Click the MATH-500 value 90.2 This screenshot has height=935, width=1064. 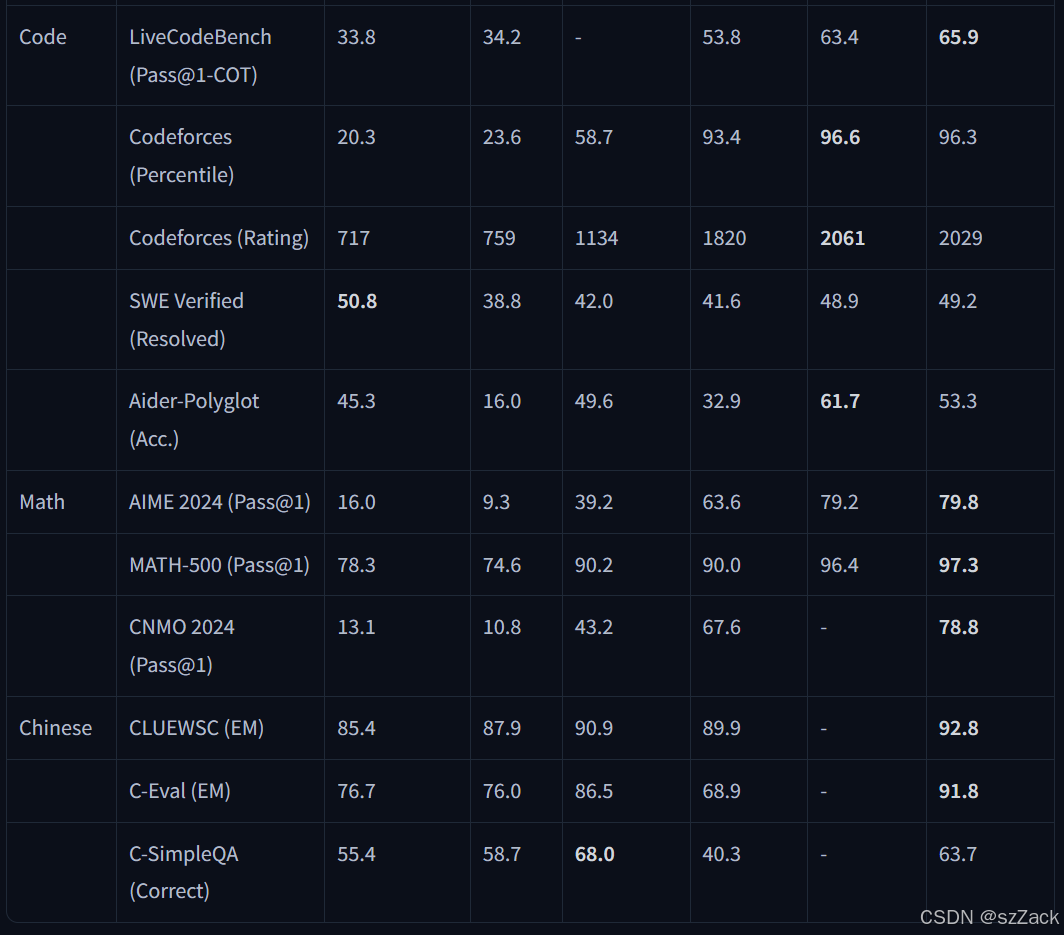pos(594,565)
